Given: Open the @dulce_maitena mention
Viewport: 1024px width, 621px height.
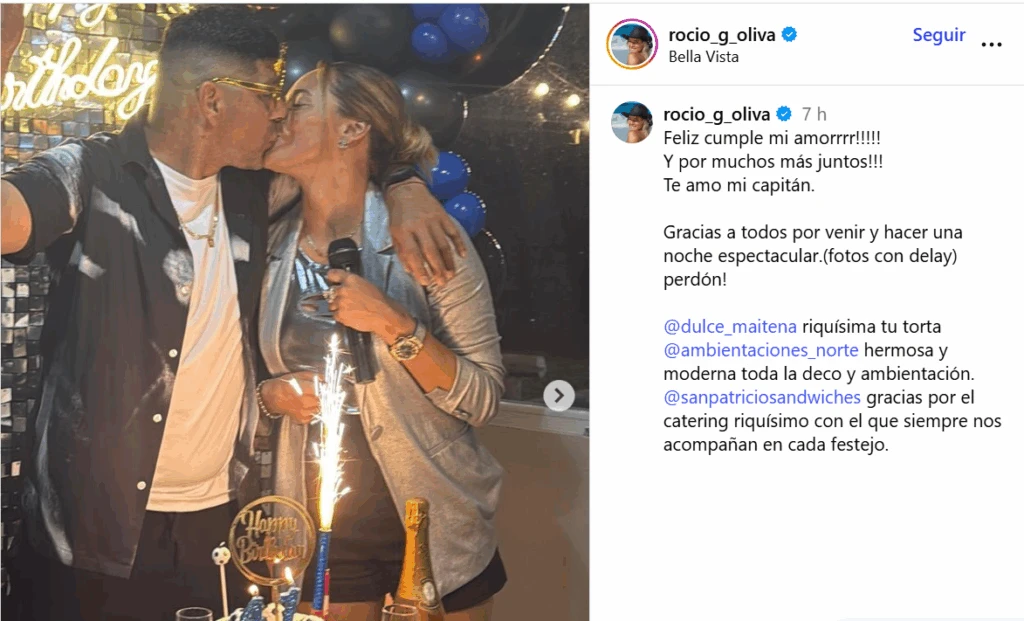Looking at the screenshot, I should pyautogui.click(x=730, y=326).
